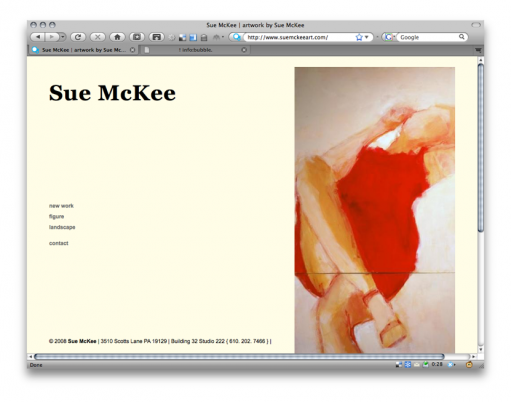Open the address bar history dropdown arrow

click(367, 37)
